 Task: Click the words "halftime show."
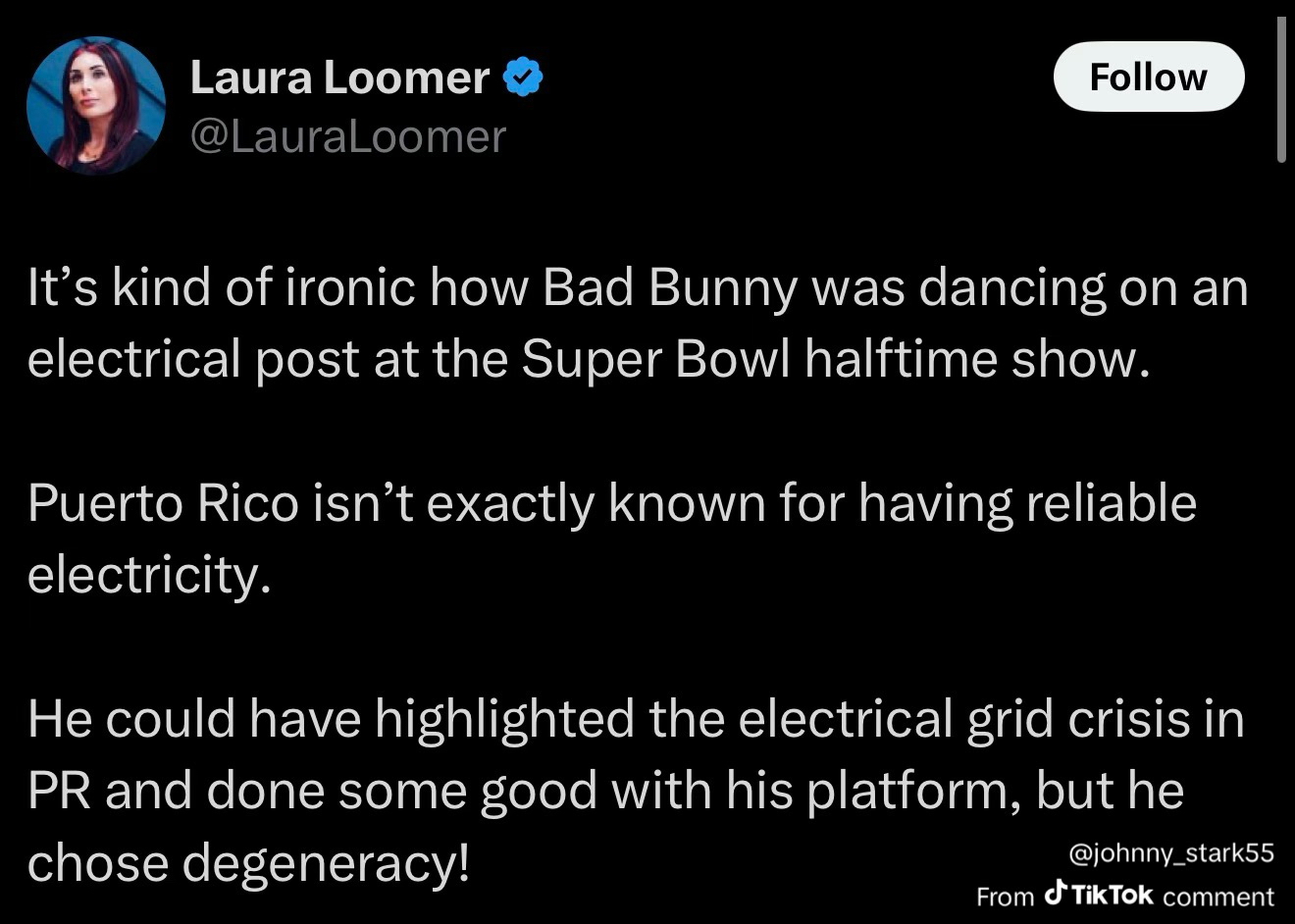(x=976, y=360)
